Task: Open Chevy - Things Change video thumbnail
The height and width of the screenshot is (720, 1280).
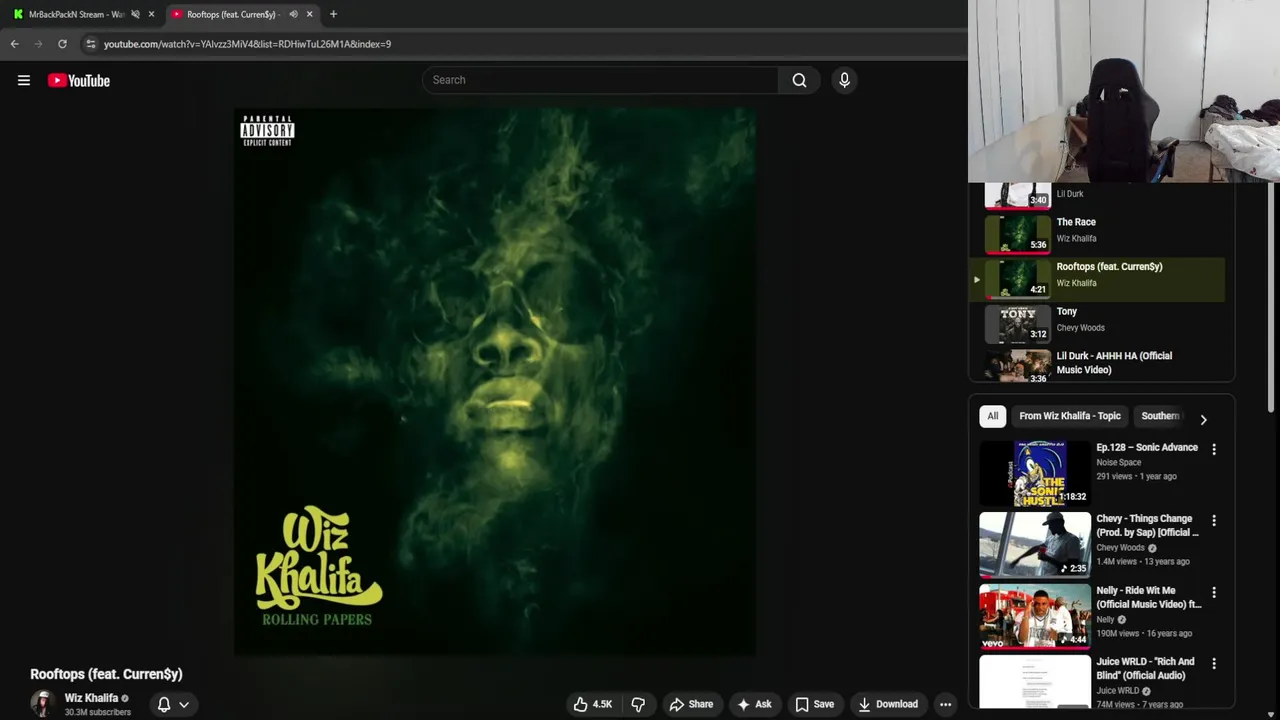Action: coord(1035,544)
